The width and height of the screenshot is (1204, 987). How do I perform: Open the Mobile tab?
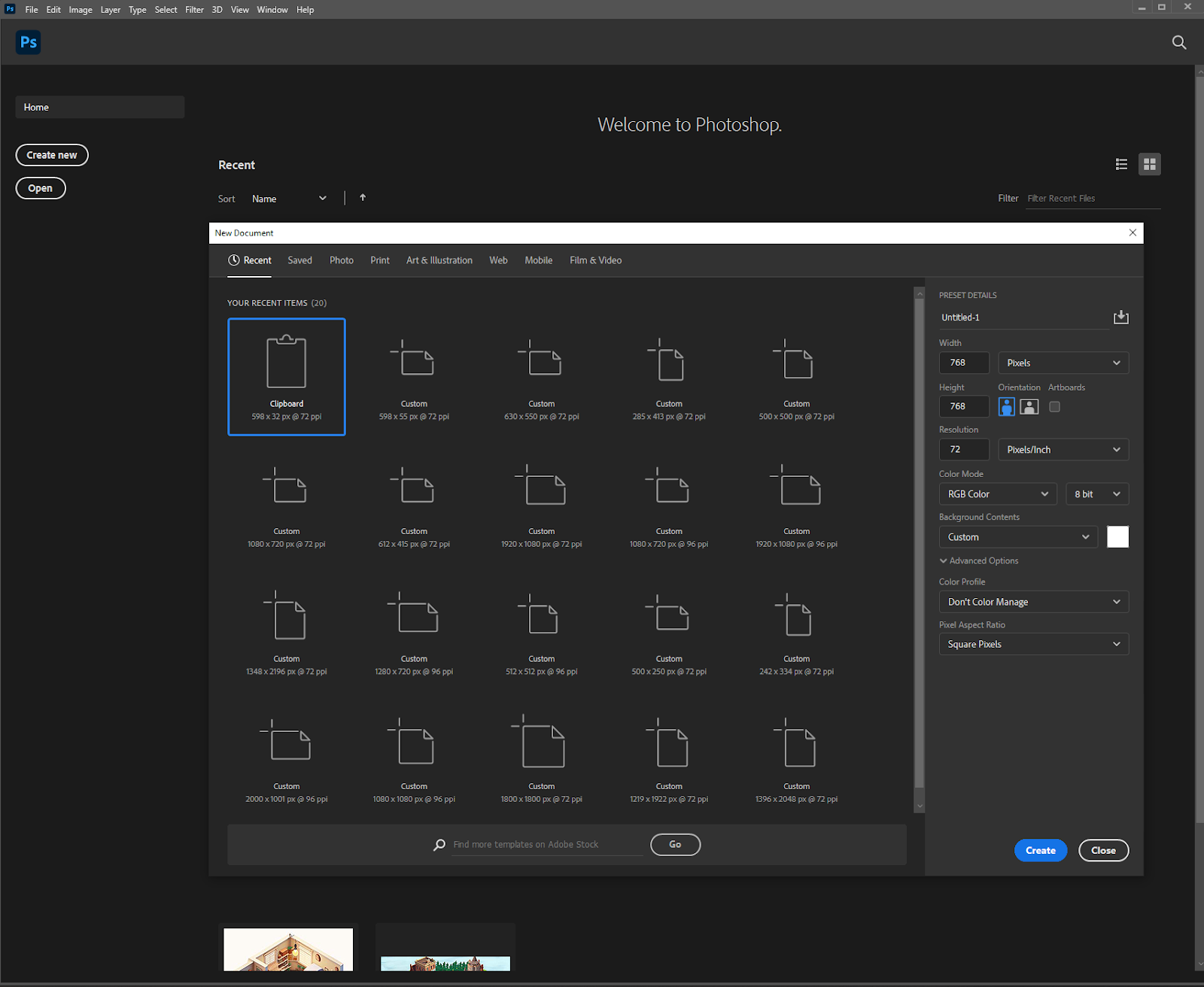point(539,260)
